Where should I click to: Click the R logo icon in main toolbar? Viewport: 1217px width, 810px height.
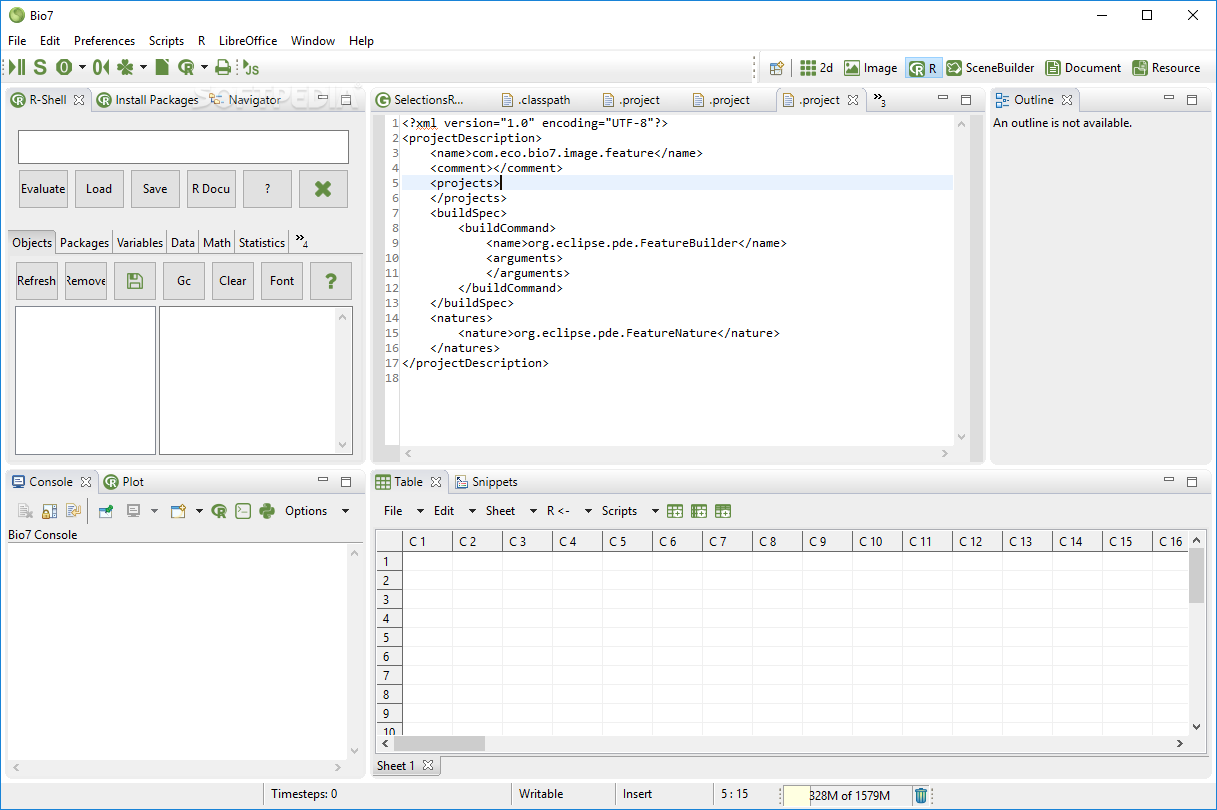186,67
